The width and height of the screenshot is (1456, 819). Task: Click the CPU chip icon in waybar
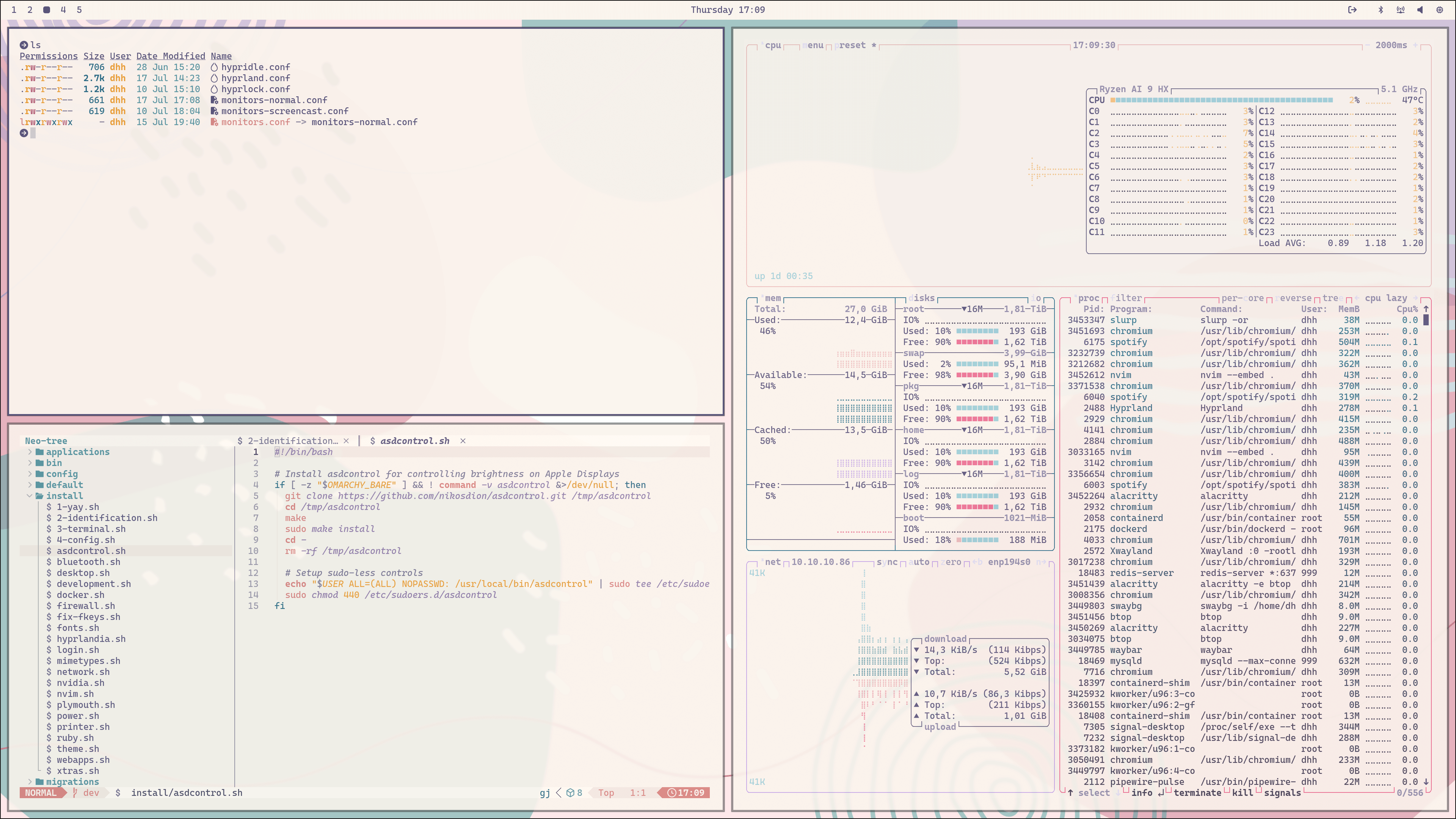coord(1439,9)
